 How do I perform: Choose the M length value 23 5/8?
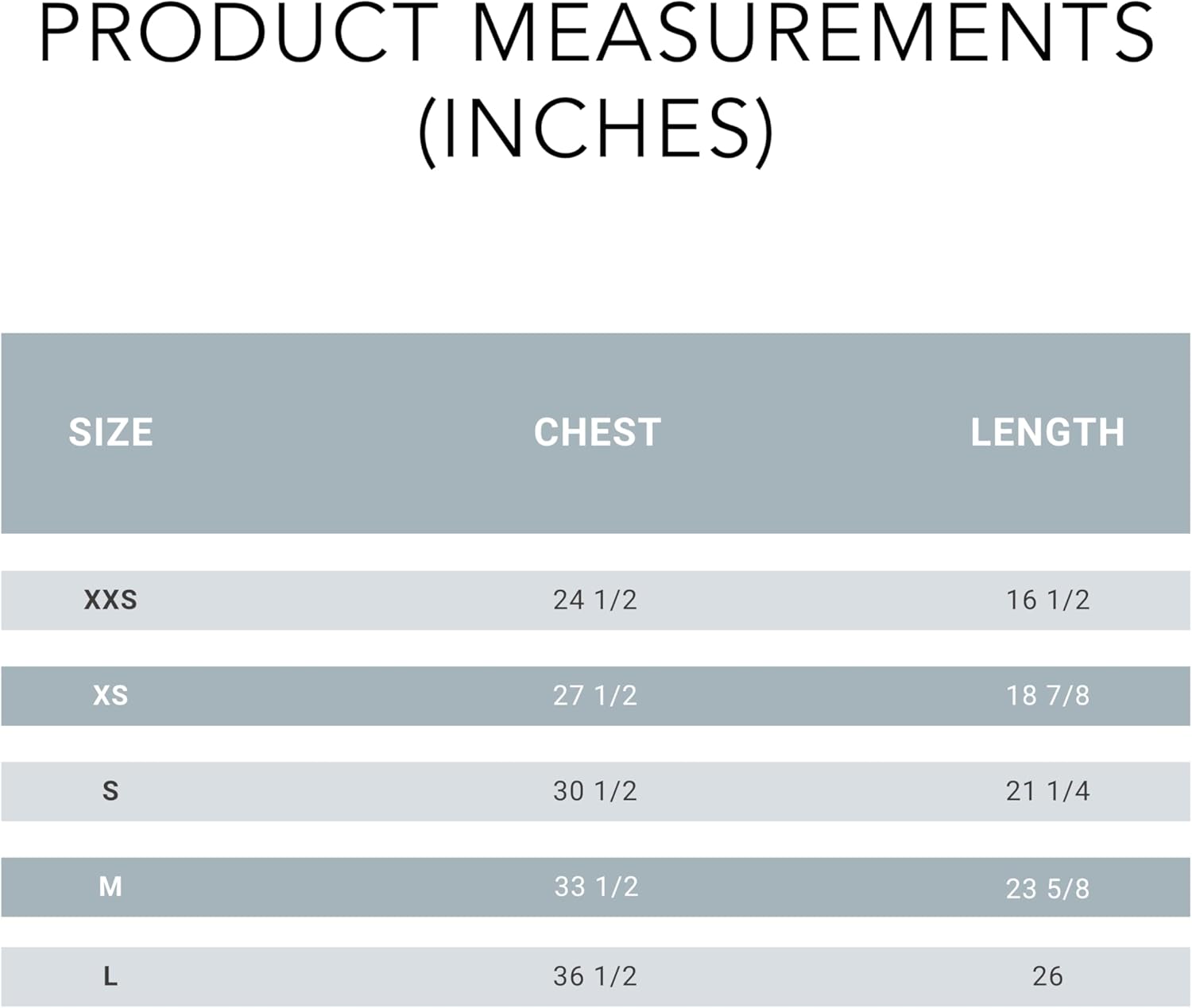1047,888
